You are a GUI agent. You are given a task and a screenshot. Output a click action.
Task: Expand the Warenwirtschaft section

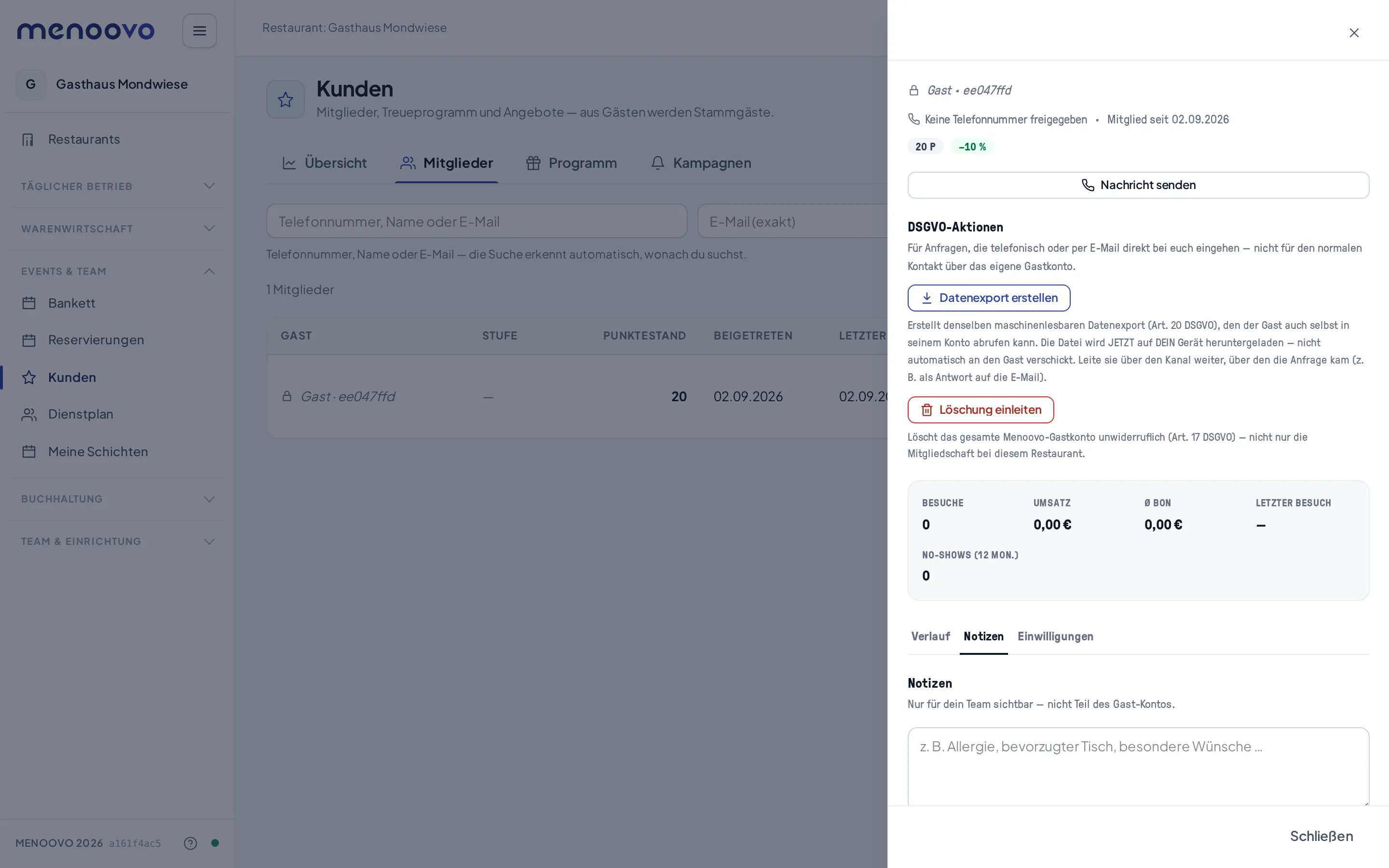click(x=118, y=229)
